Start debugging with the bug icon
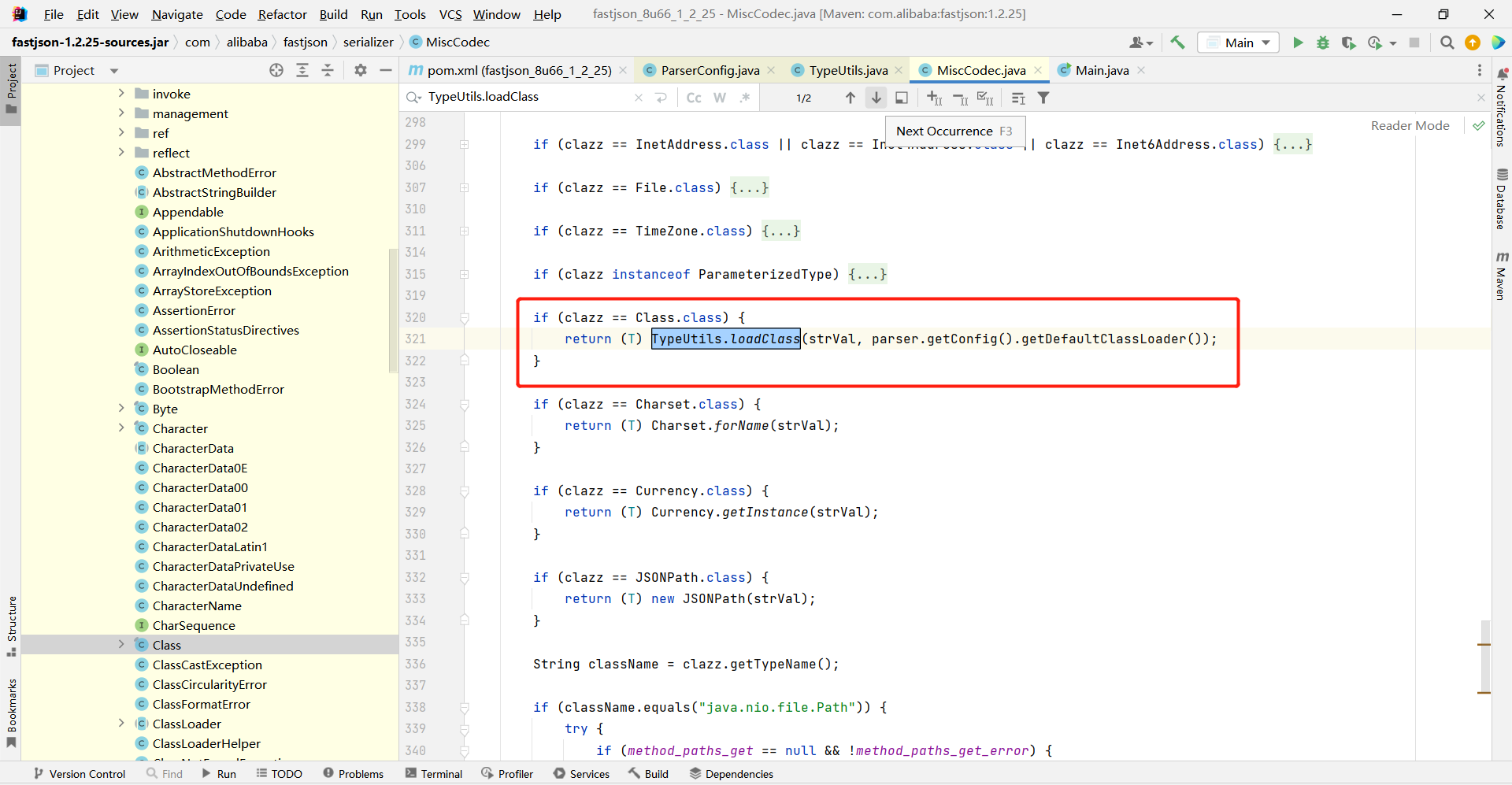Viewport: 1512px width, 785px height. tap(1323, 43)
